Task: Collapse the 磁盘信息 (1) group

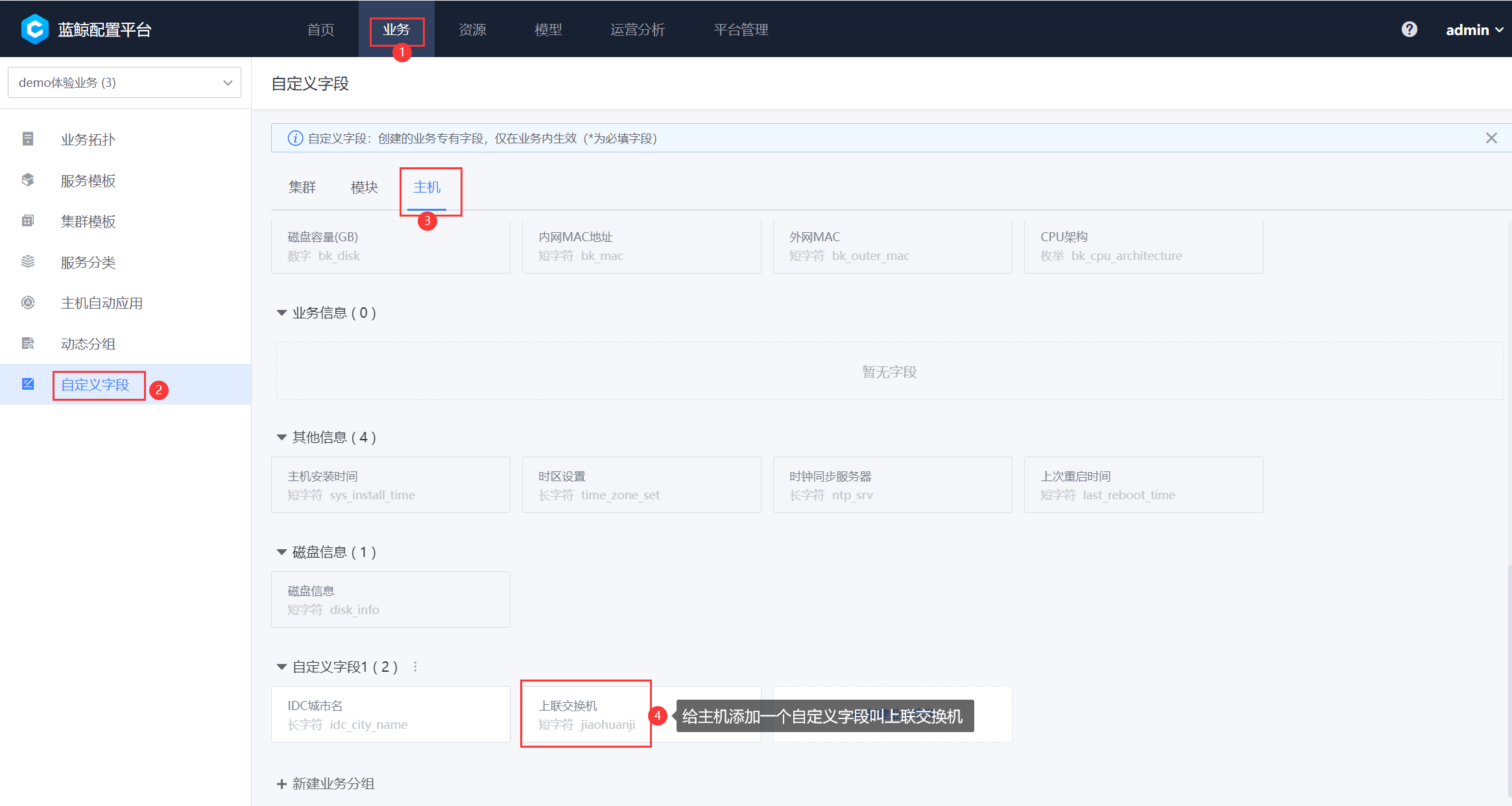Action: [282, 552]
